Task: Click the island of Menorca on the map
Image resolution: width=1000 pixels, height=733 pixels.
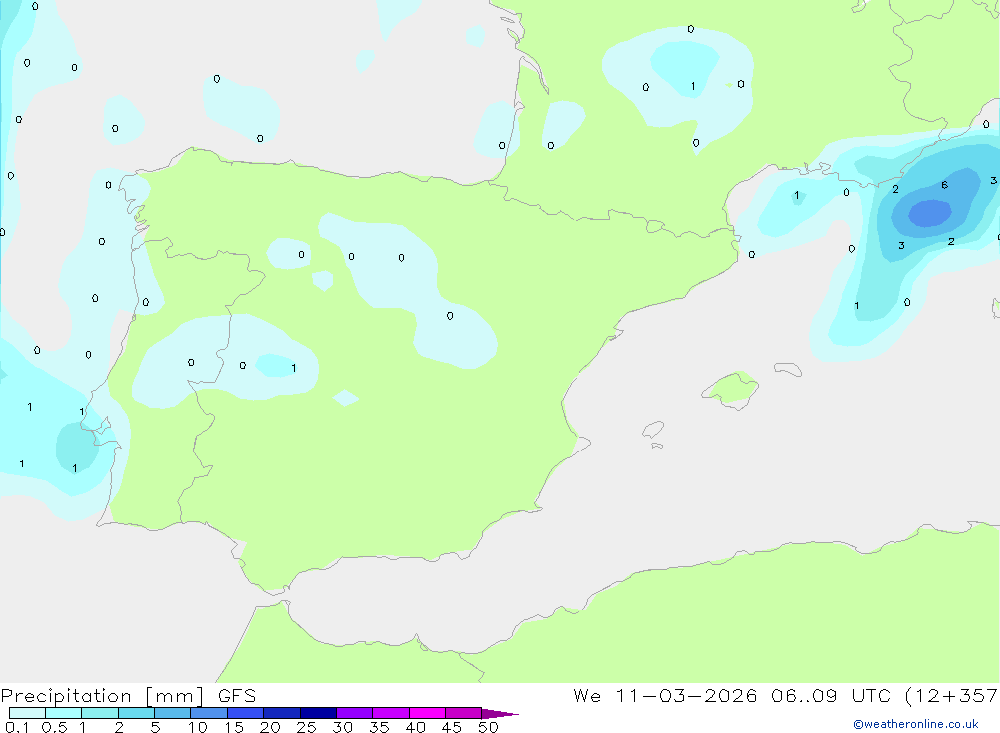Action: (x=788, y=369)
